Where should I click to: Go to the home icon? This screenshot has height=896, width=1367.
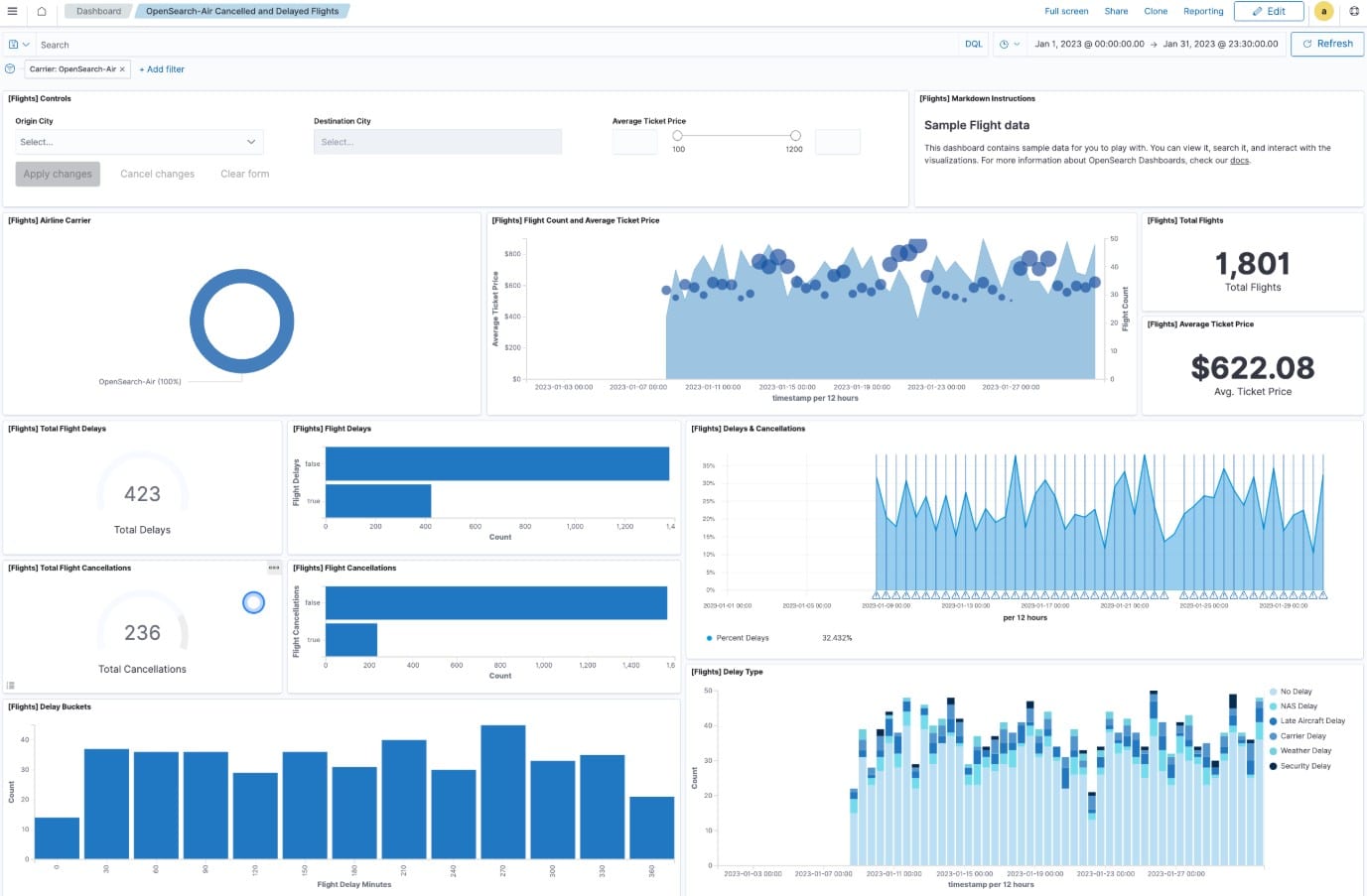click(42, 11)
